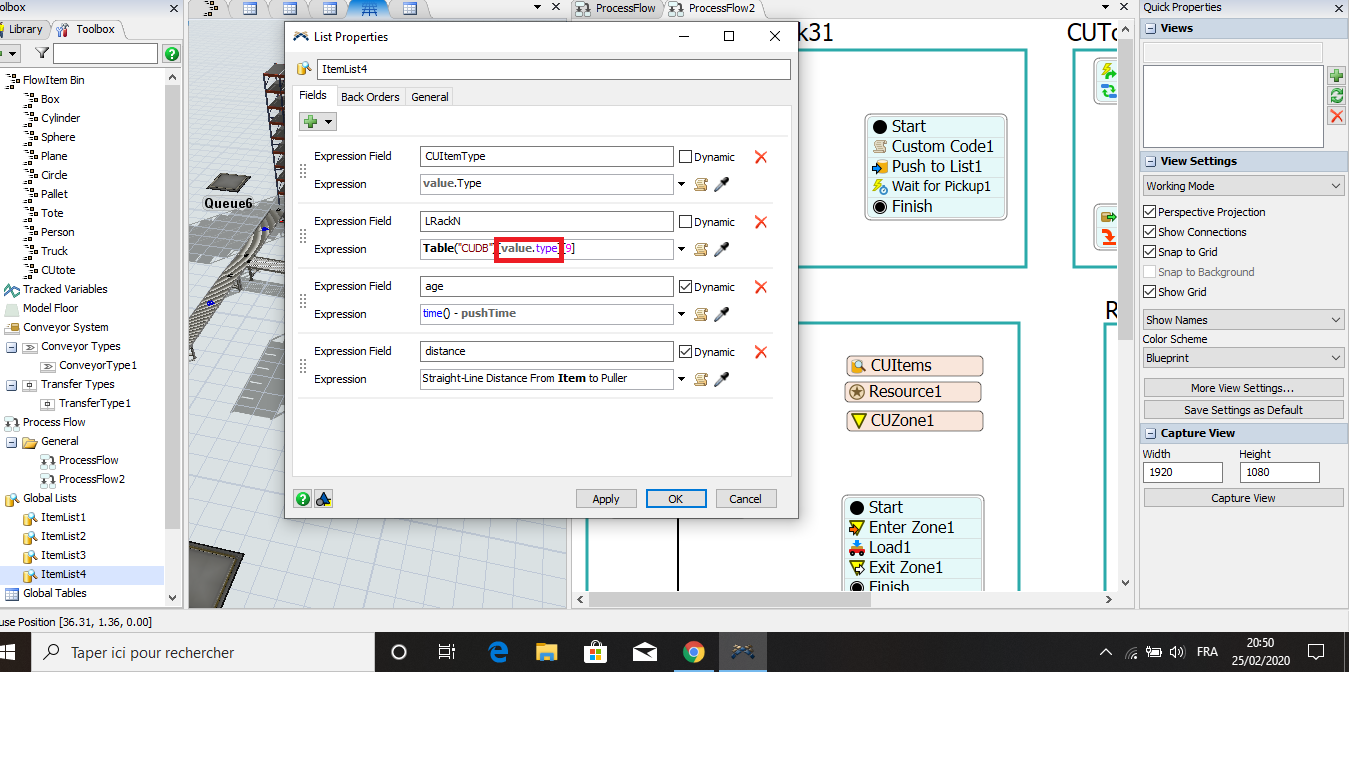Click sampler eyedropper for CUItemType expression
Image resolution: width=1366 pixels, height=768 pixels.
point(721,184)
